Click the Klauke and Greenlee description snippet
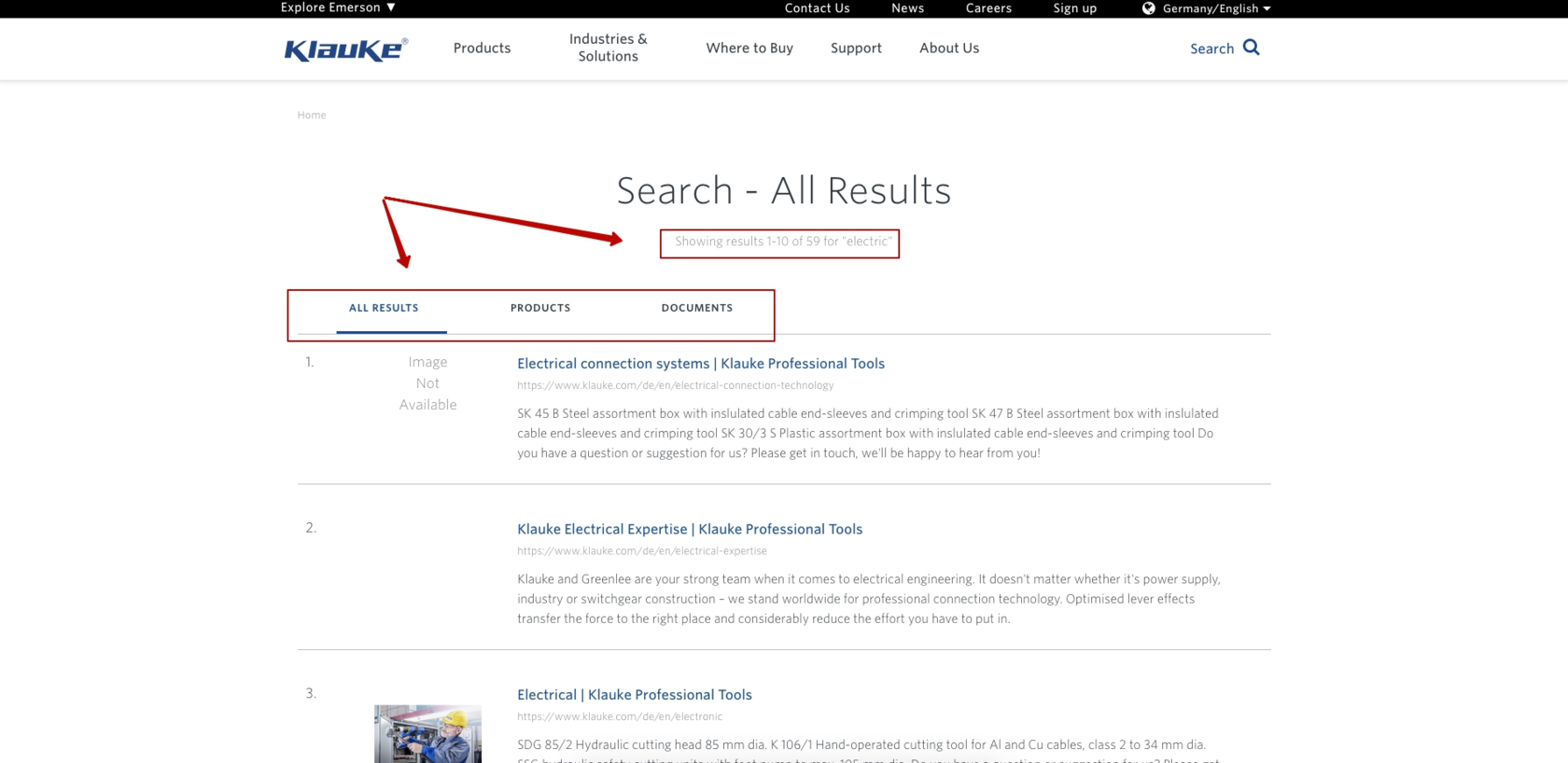The width and height of the screenshot is (1568, 763). pyautogui.click(x=869, y=599)
